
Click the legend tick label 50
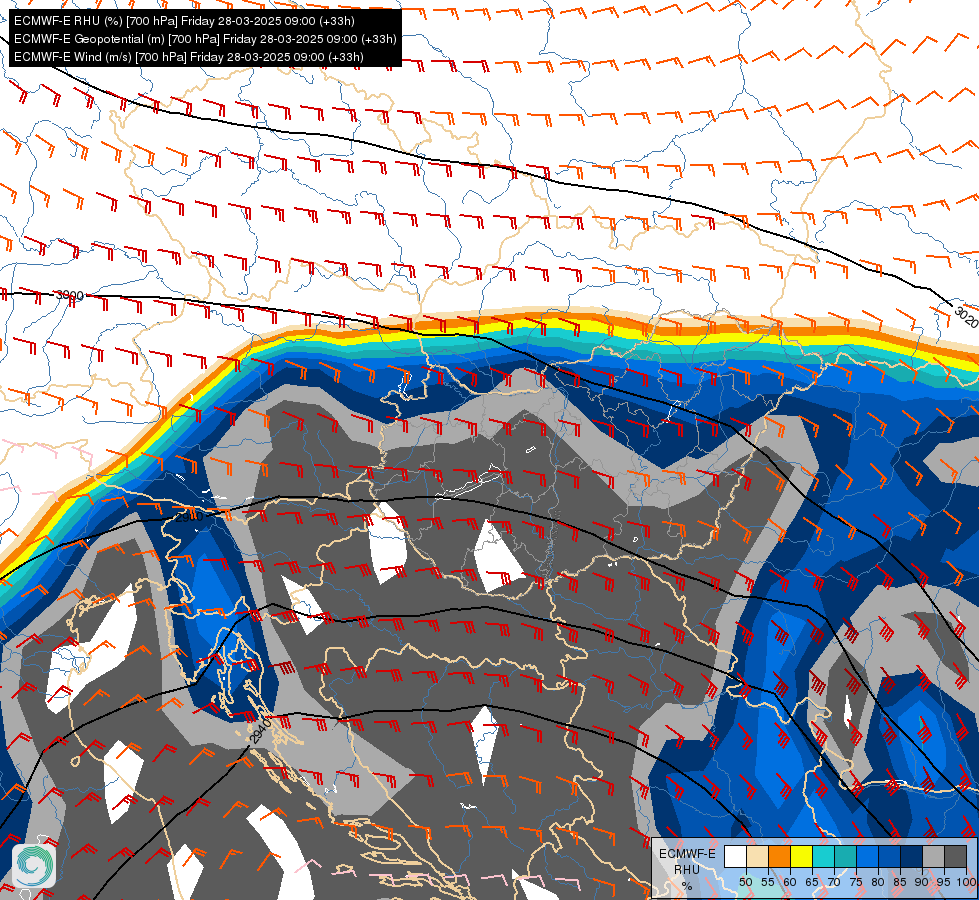[x=745, y=882]
